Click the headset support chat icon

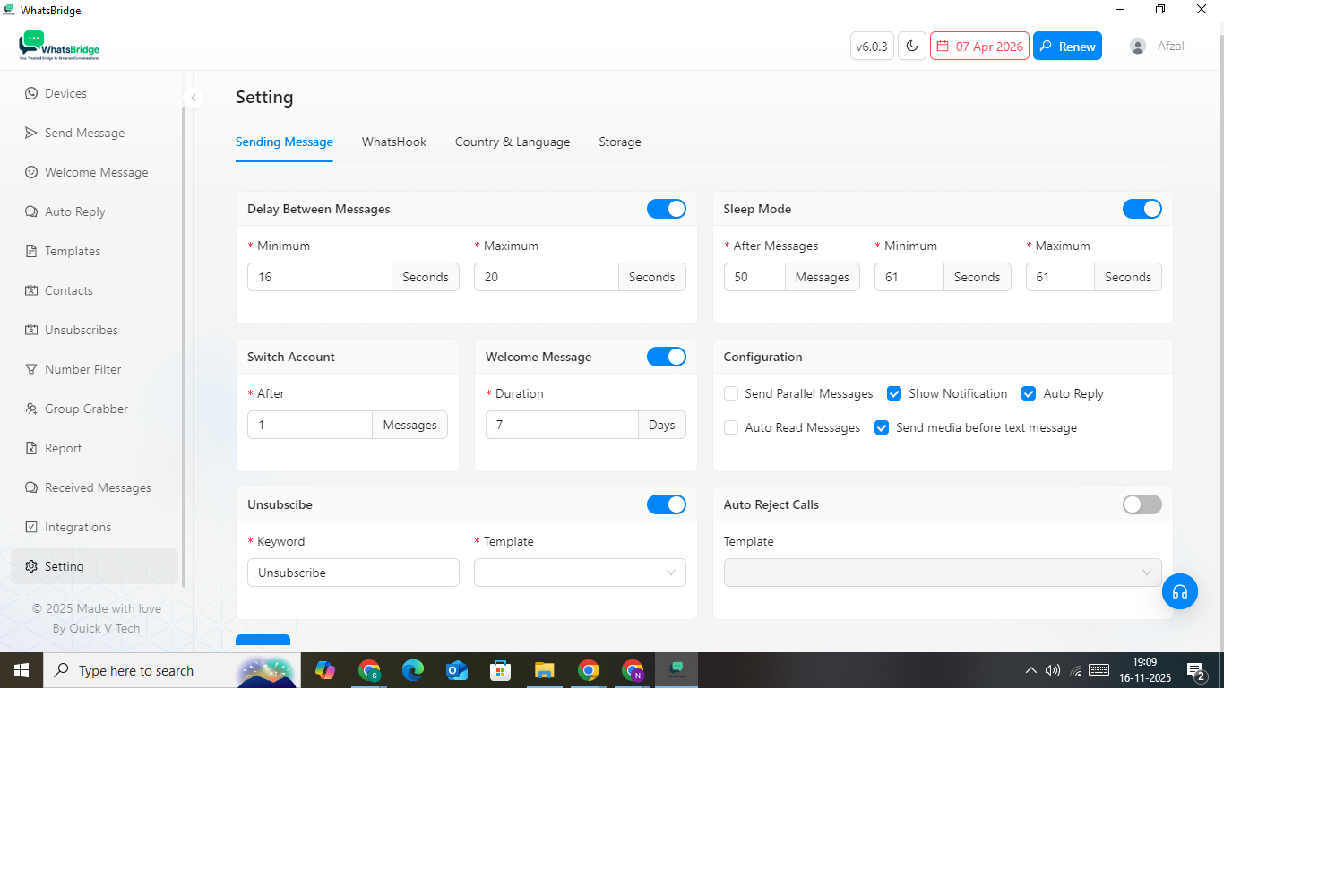[x=1179, y=591]
